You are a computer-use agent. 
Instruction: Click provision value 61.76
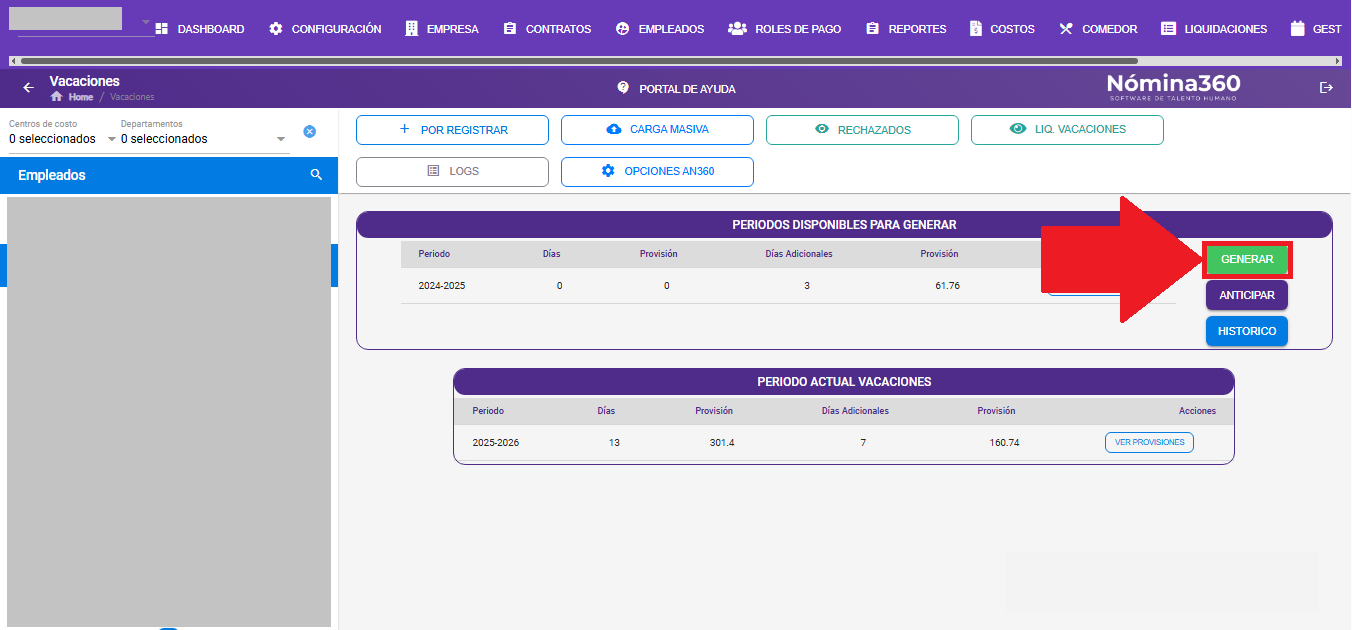pos(947,286)
